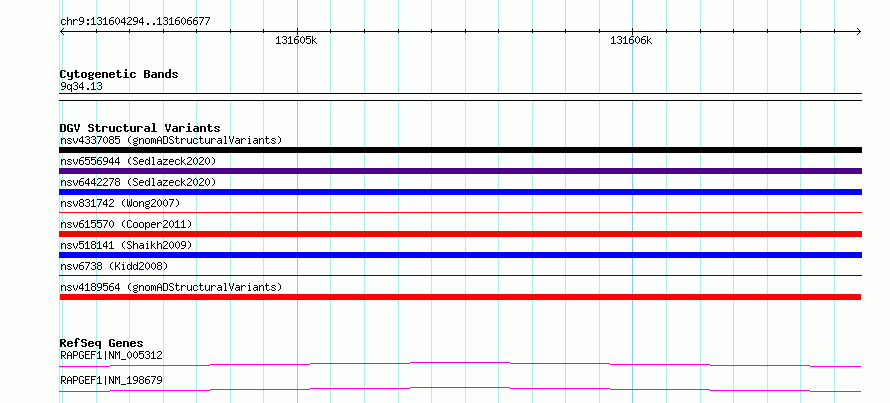The width and height of the screenshot is (890, 403).
Task: Open the nsv6556944 (Sedlazeck2020) variant label
Action: (x=138, y=161)
